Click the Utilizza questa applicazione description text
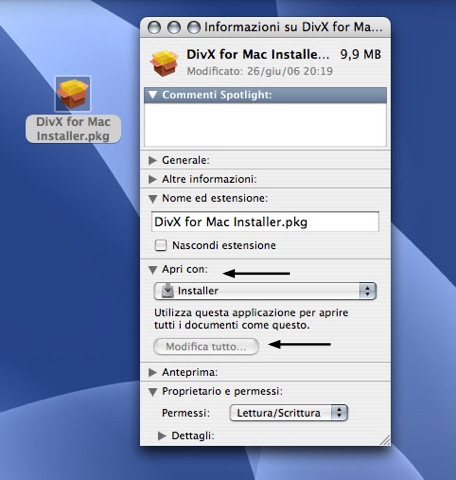456x480 pixels. (251, 319)
